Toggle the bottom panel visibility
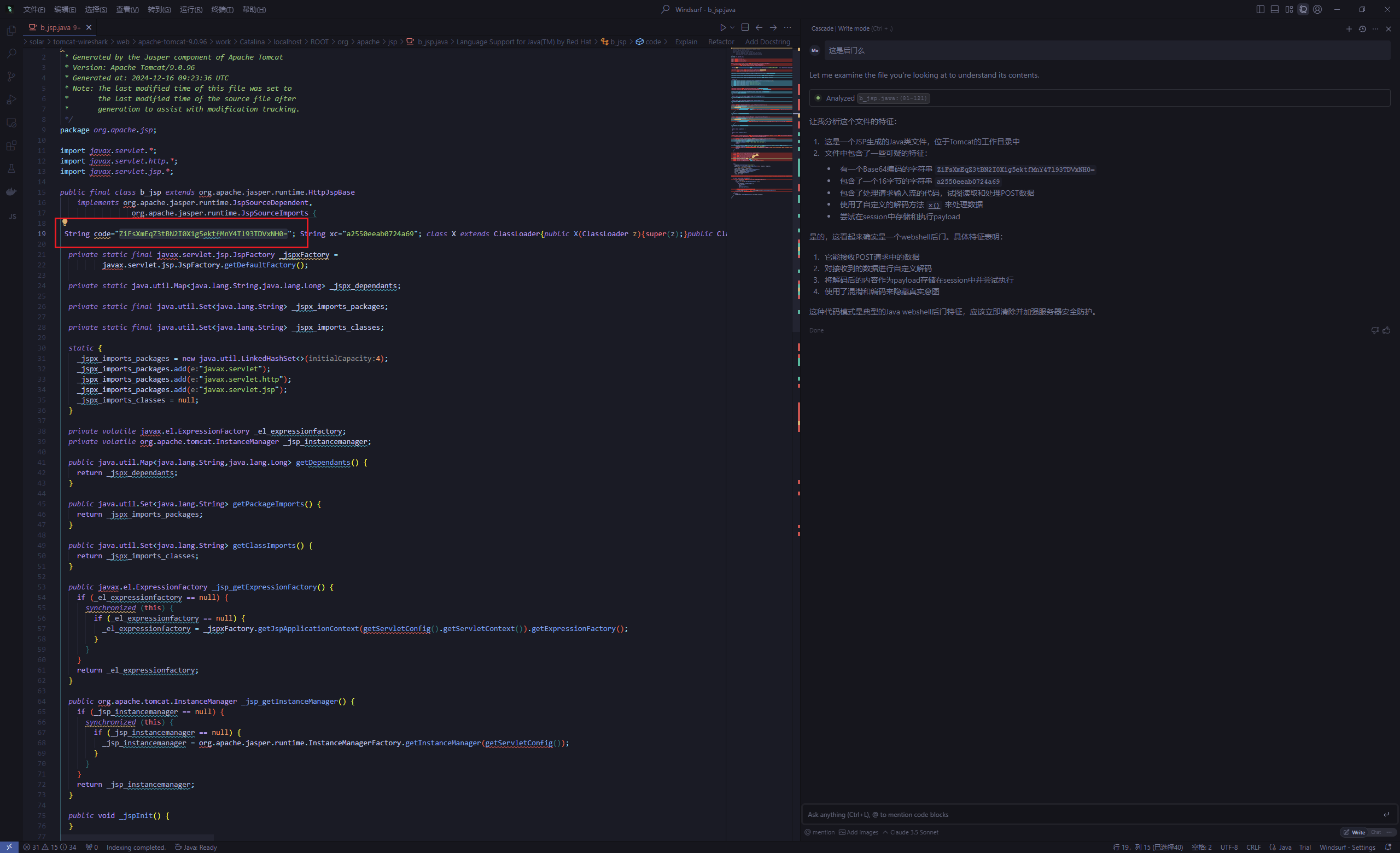The height and width of the screenshot is (853, 1400). point(1274,9)
